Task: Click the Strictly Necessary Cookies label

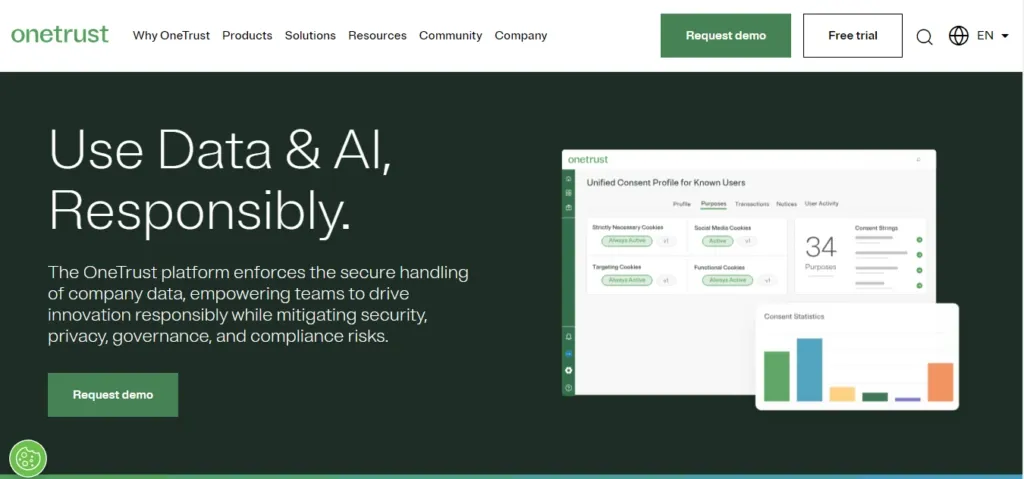Action: (628, 227)
